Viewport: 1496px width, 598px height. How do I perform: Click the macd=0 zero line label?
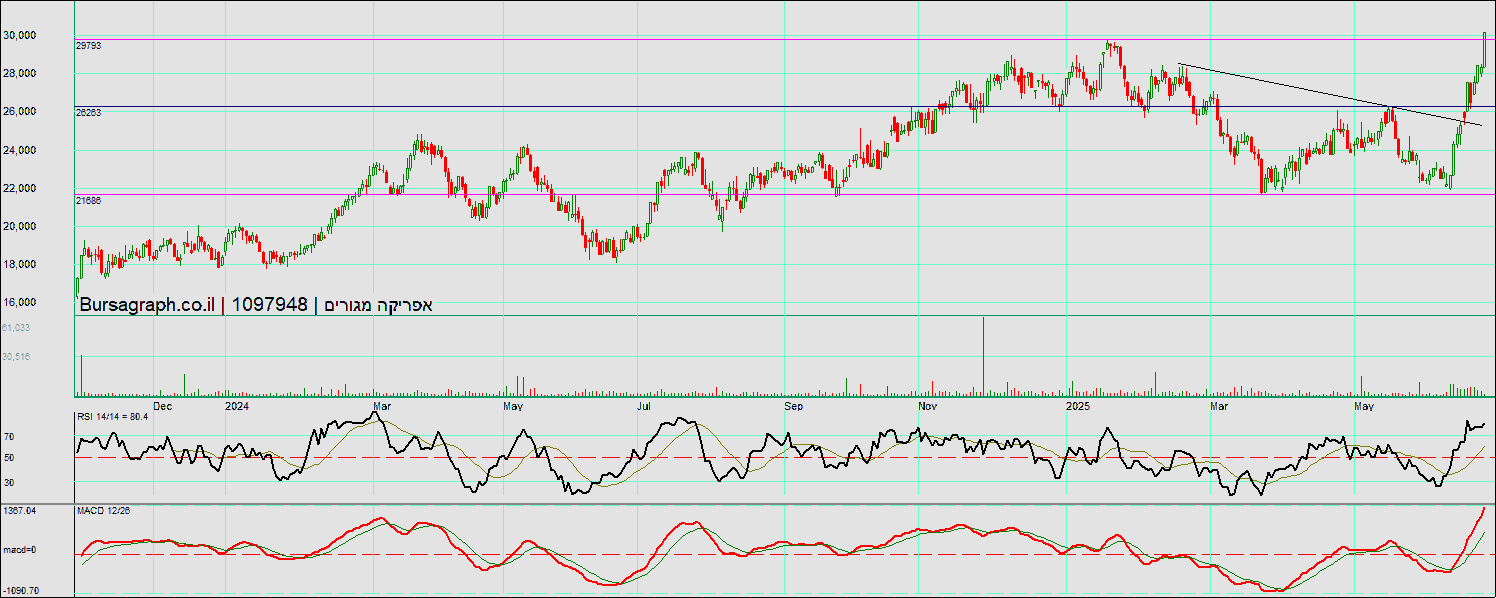[x=18, y=550]
